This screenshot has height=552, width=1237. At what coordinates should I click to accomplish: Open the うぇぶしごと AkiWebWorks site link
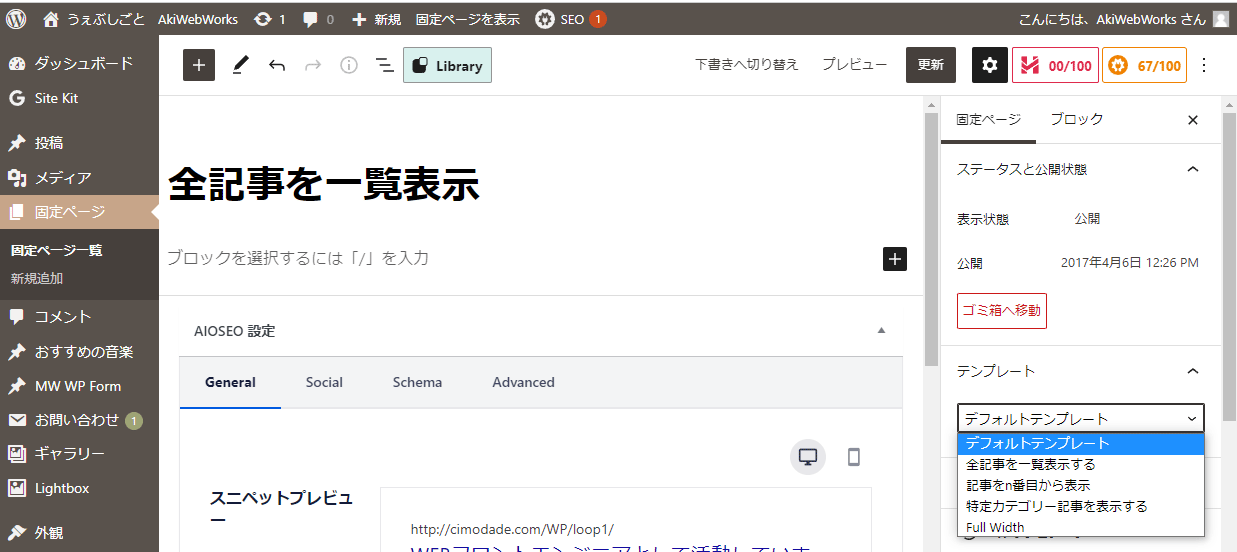(x=143, y=19)
